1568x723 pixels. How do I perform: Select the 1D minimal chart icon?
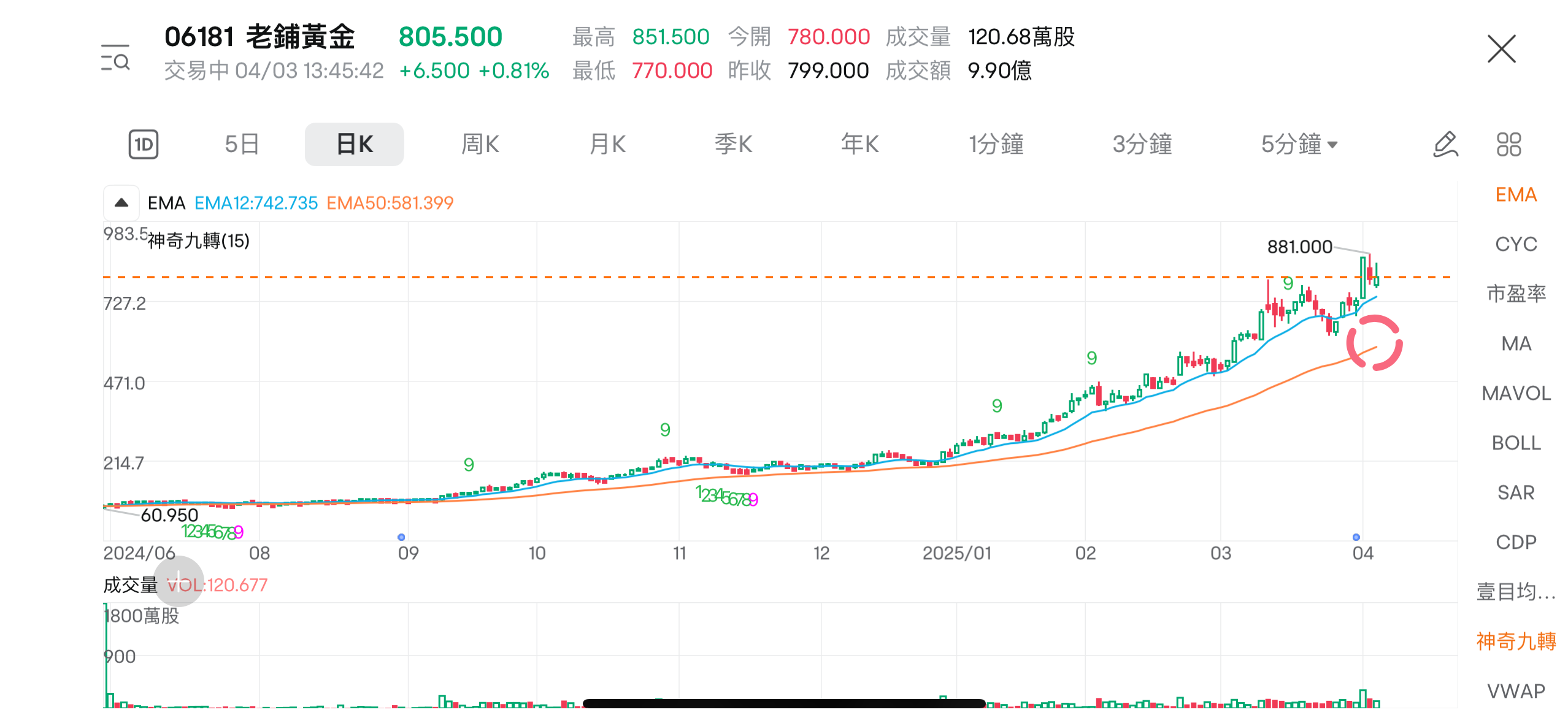142,143
